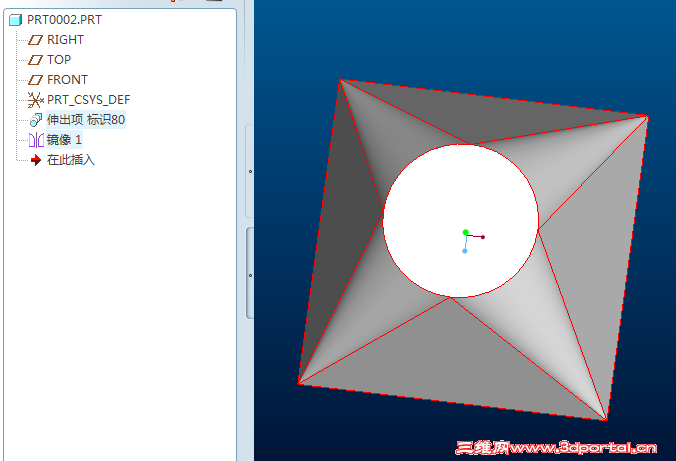Click the TOP datum plane icon

pyautogui.click(x=35, y=60)
